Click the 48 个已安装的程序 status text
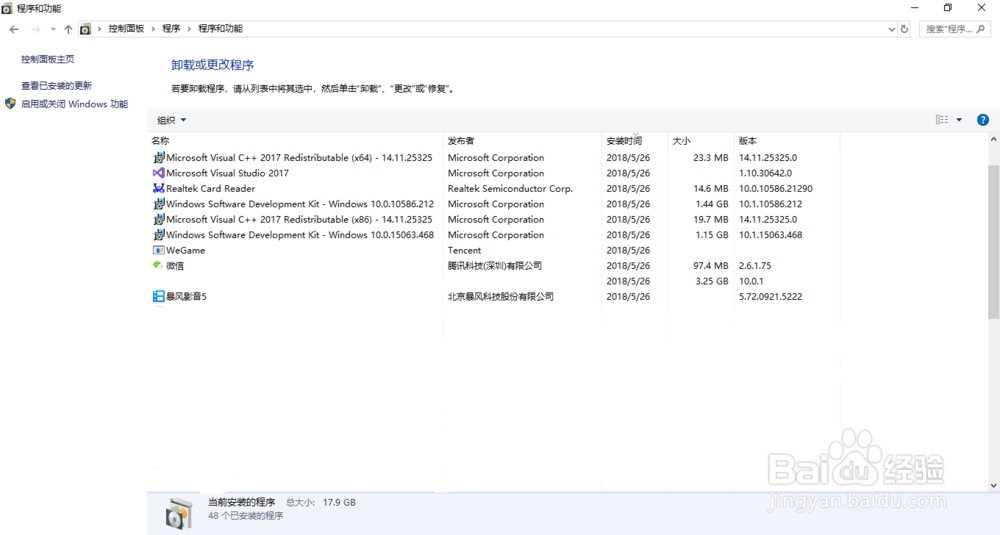The width and height of the screenshot is (1000, 535). pos(246,516)
